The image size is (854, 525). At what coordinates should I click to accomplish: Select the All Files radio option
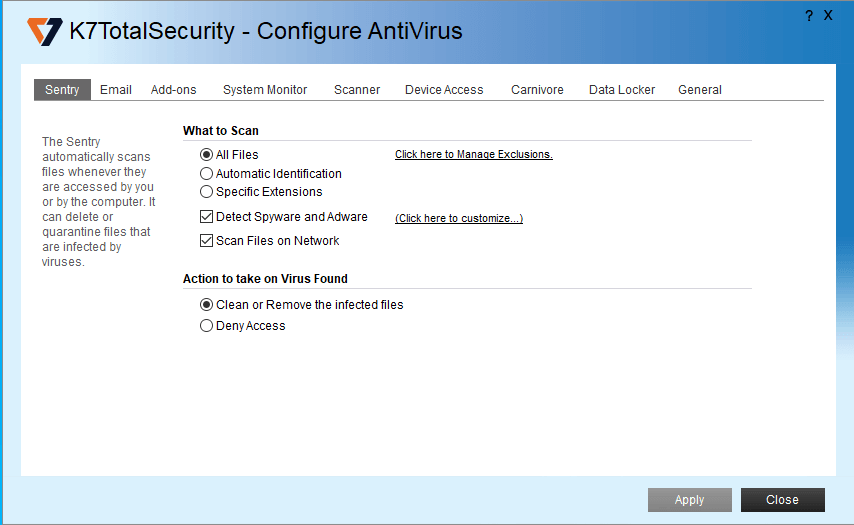coord(207,155)
